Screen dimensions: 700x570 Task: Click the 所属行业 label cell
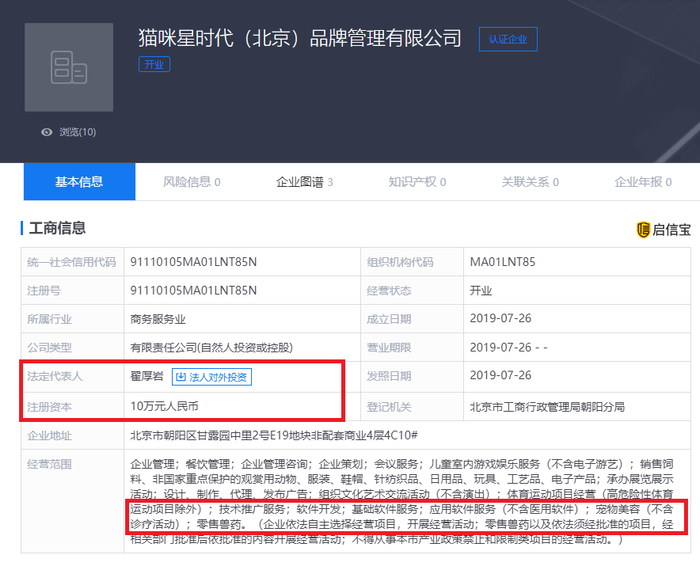[x=72, y=319]
